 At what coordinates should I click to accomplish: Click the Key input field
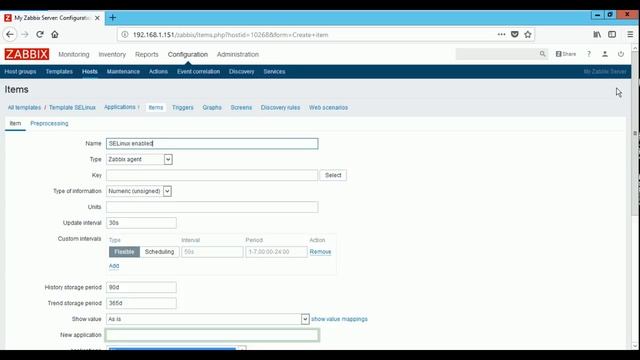click(212, 175)
